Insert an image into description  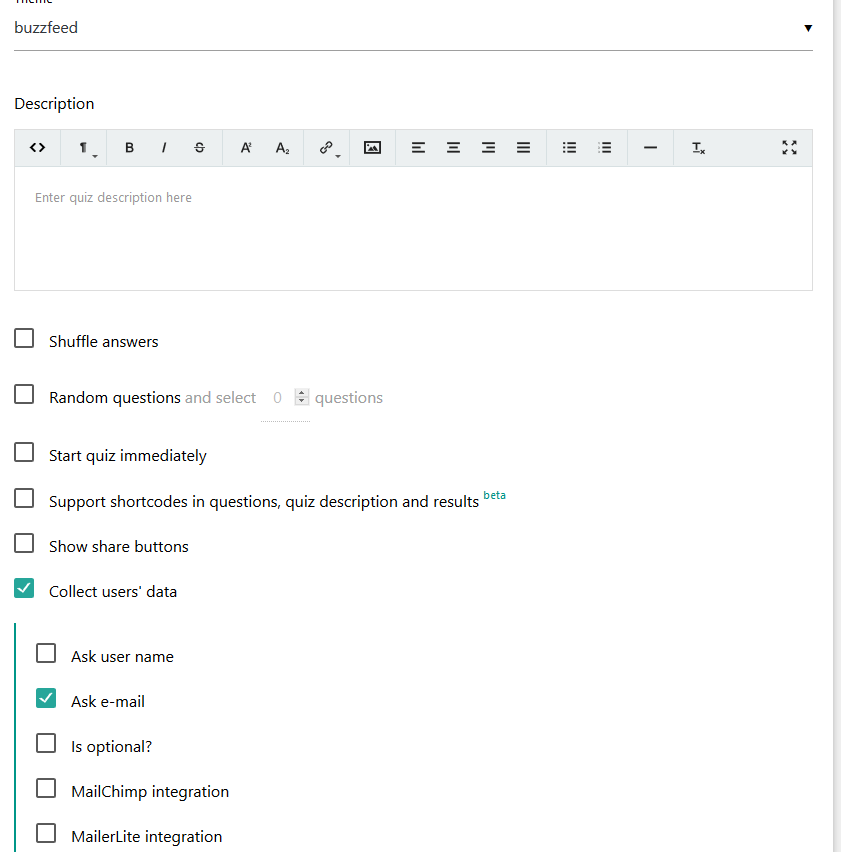point(372,148)
